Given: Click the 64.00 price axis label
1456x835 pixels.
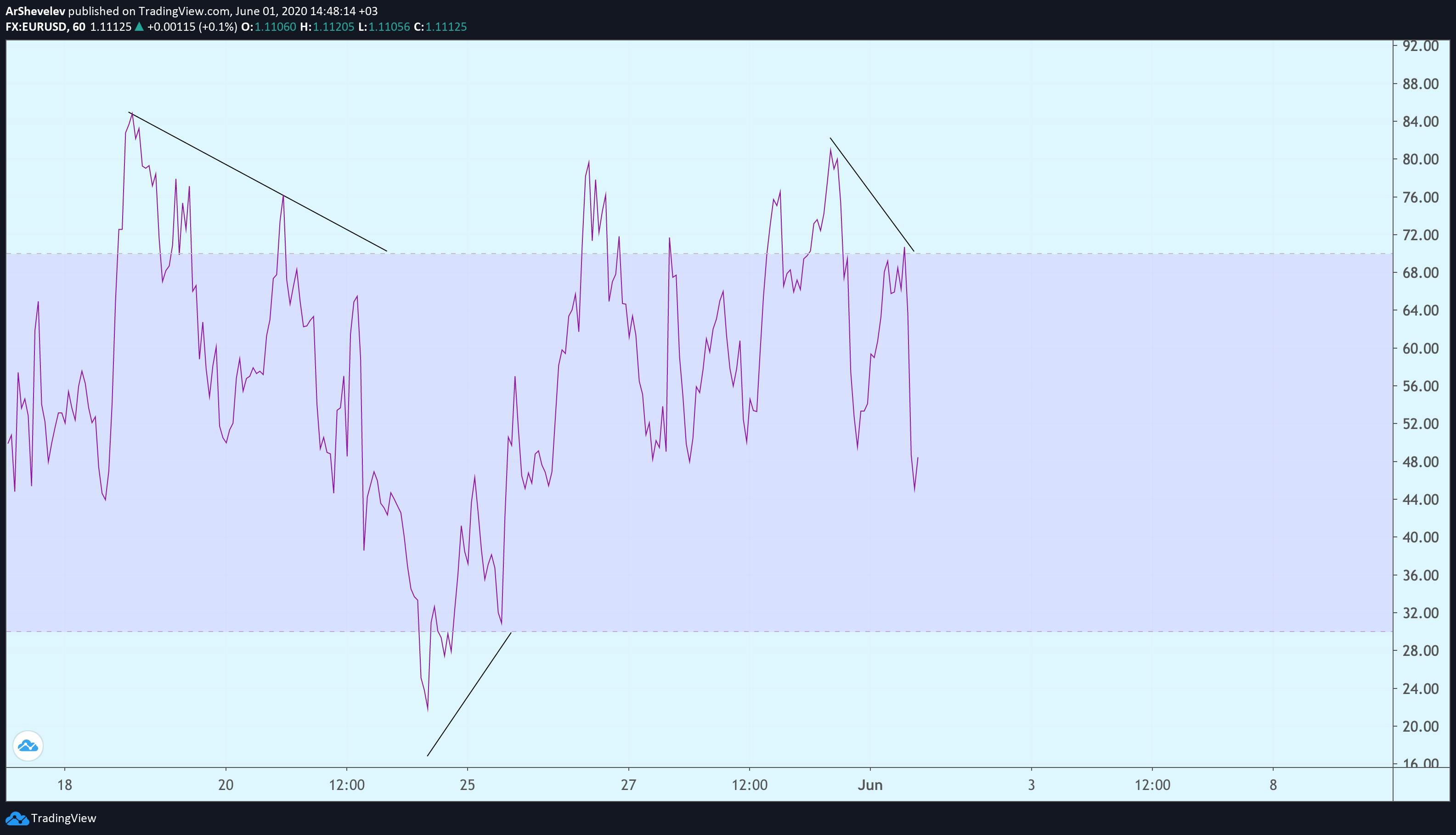Looking at the screenshot, I should click(x=1421, y=310).
